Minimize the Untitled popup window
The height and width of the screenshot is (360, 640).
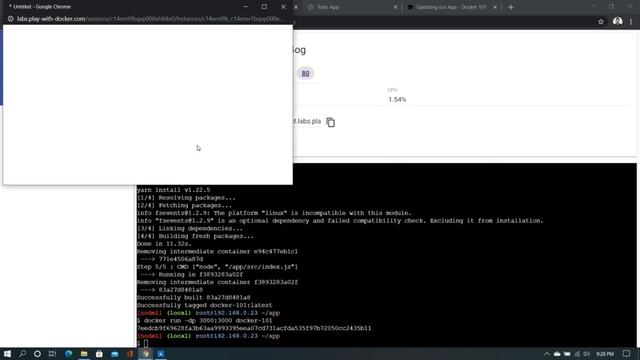(x=245, y=7)
